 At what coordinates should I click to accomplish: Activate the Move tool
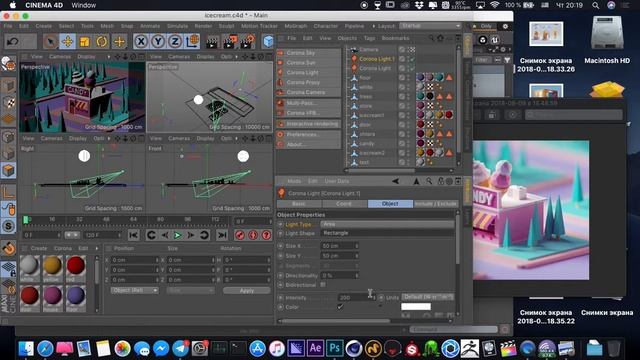tap(67, 41)
